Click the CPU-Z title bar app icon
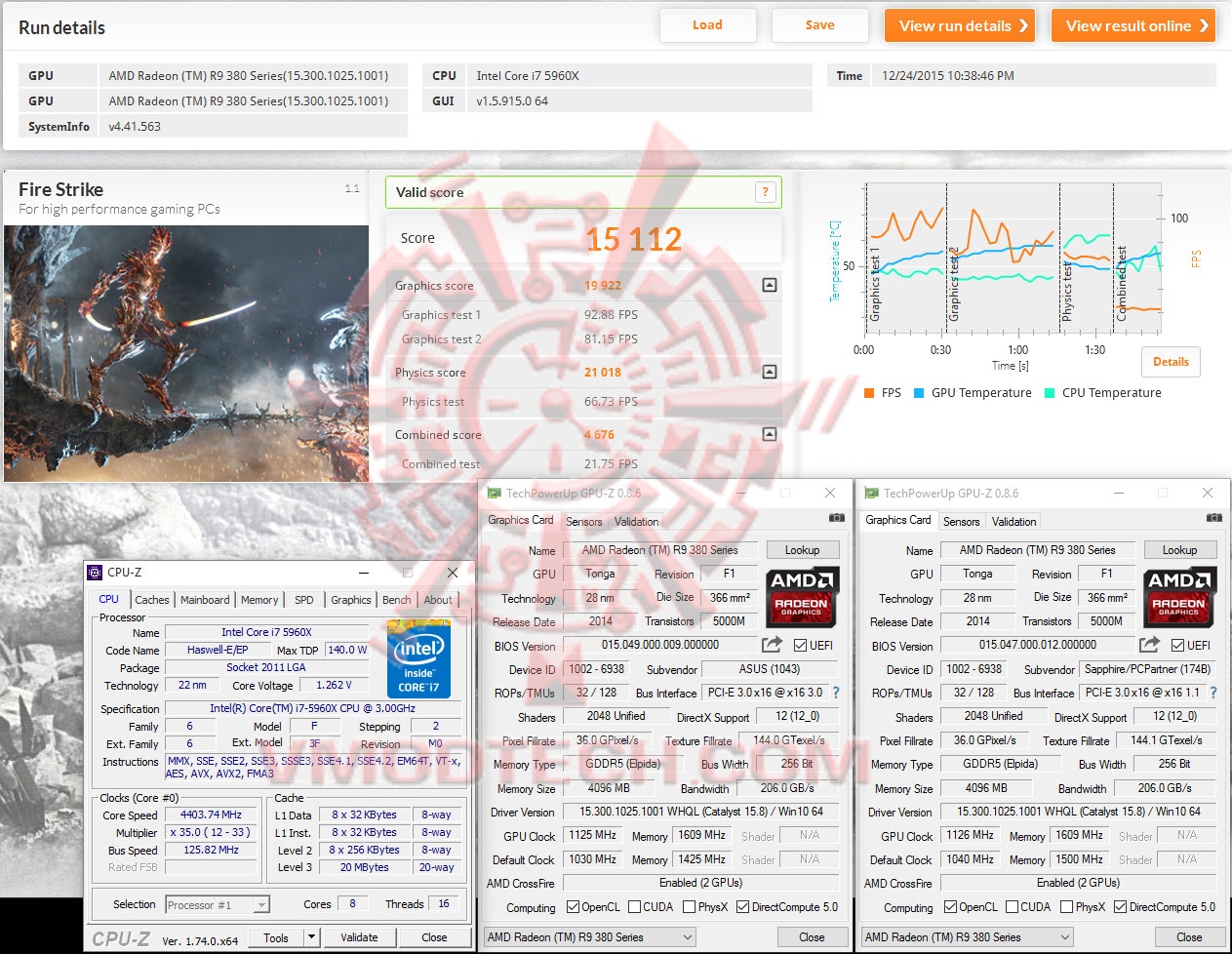 tap(95, 573)
